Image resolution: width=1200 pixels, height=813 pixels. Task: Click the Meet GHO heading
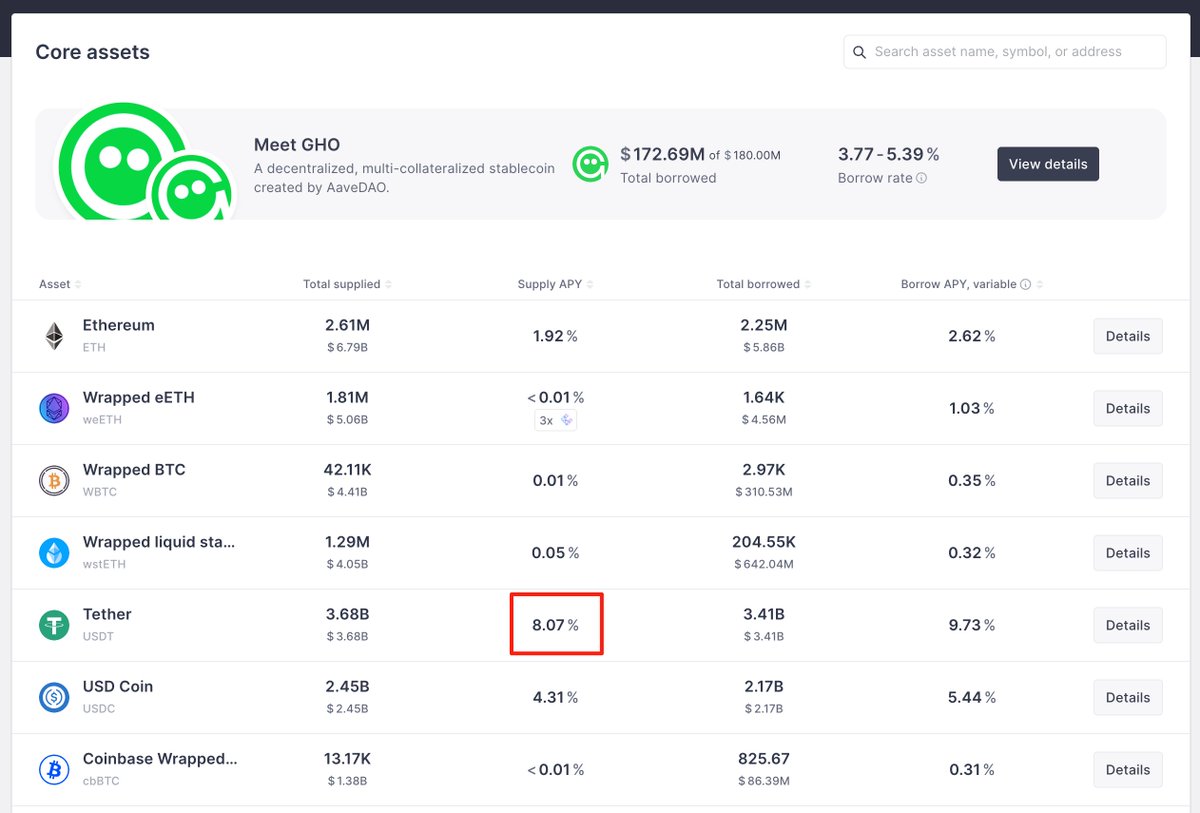click(x=297, y=145)
